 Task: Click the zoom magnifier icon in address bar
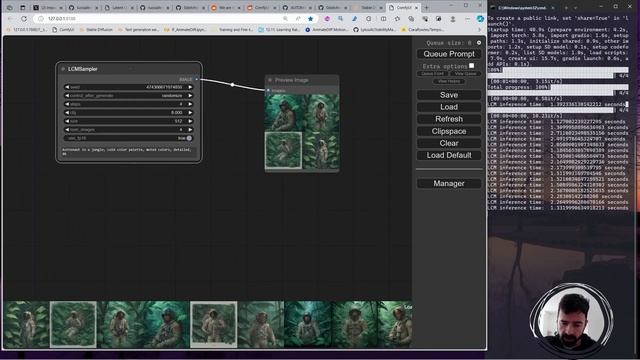point(285,19)
